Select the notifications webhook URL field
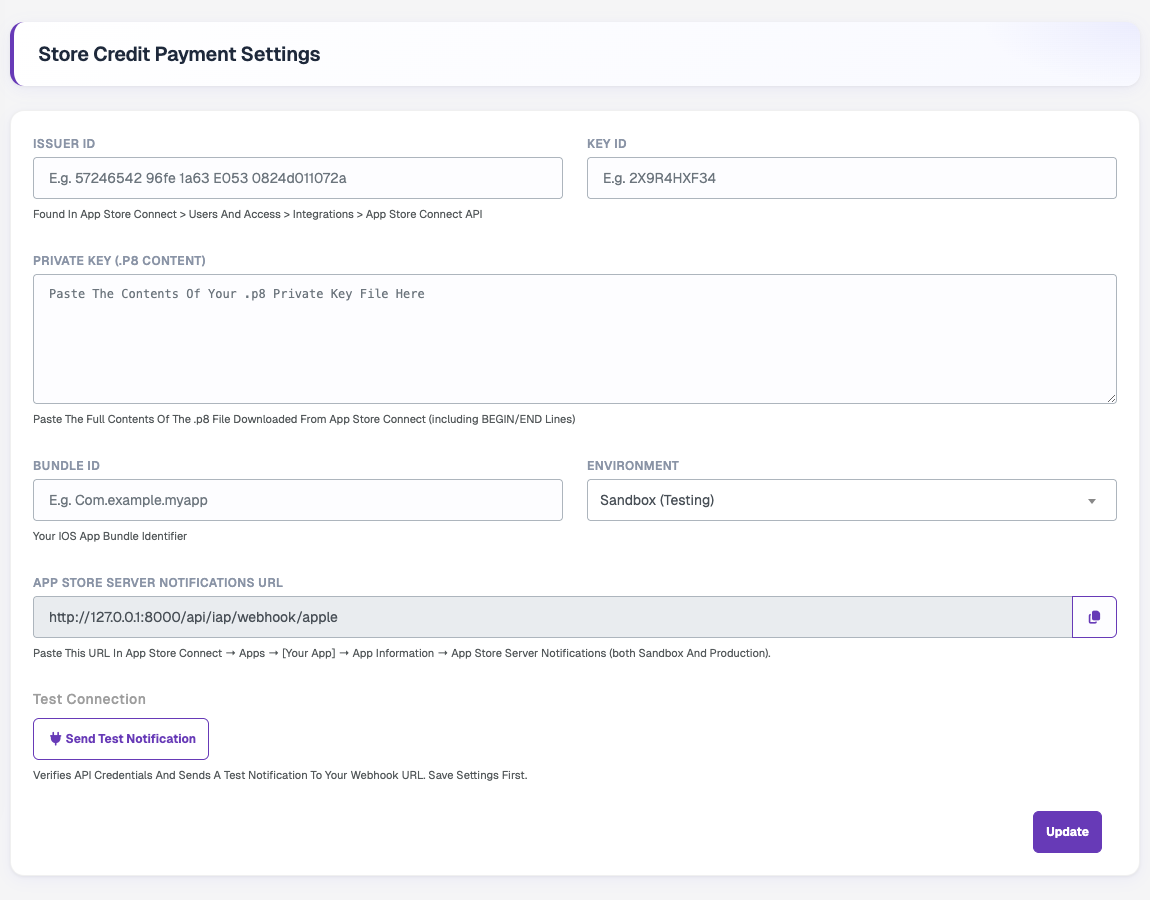This screenshot has height=900, width=1150. [552, 617]
